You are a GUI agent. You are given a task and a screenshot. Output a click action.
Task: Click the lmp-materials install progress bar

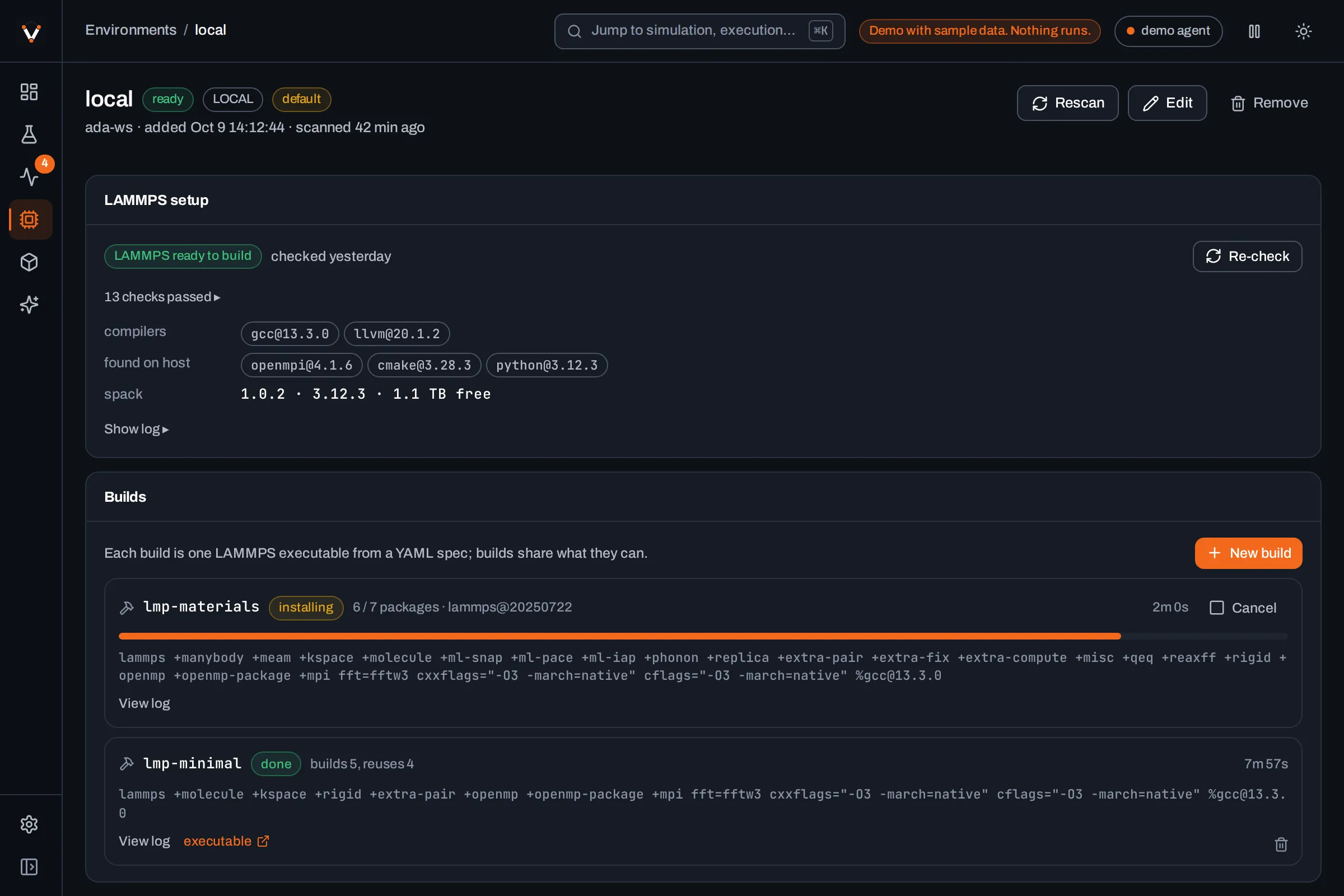click(x=703, y=636)
